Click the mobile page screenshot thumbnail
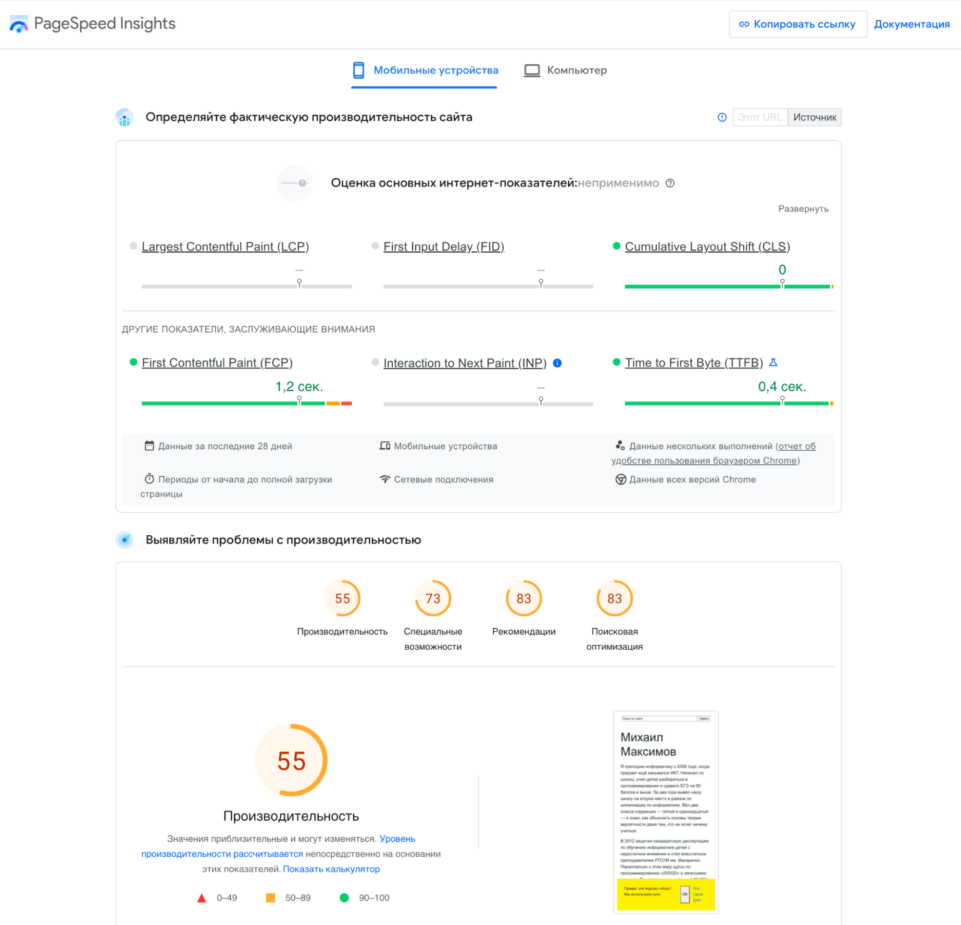The image size is (961, 925). [x=665, y=811]
